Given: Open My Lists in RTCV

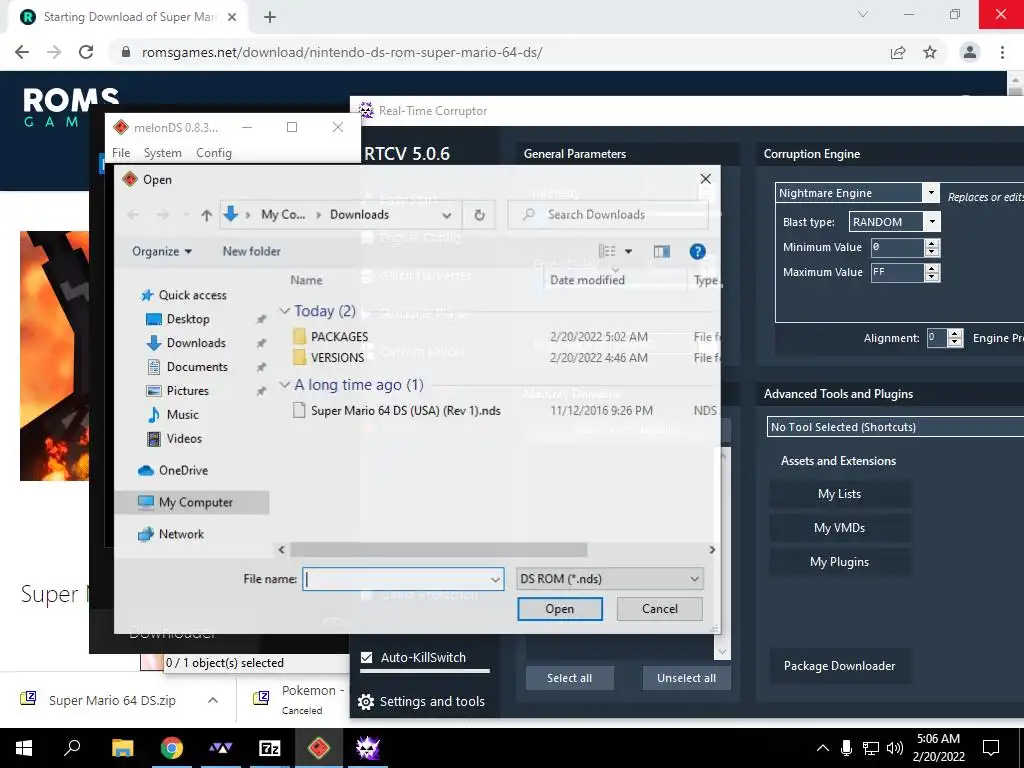Looking at the screenshot, I should click(x=839, y=494).
